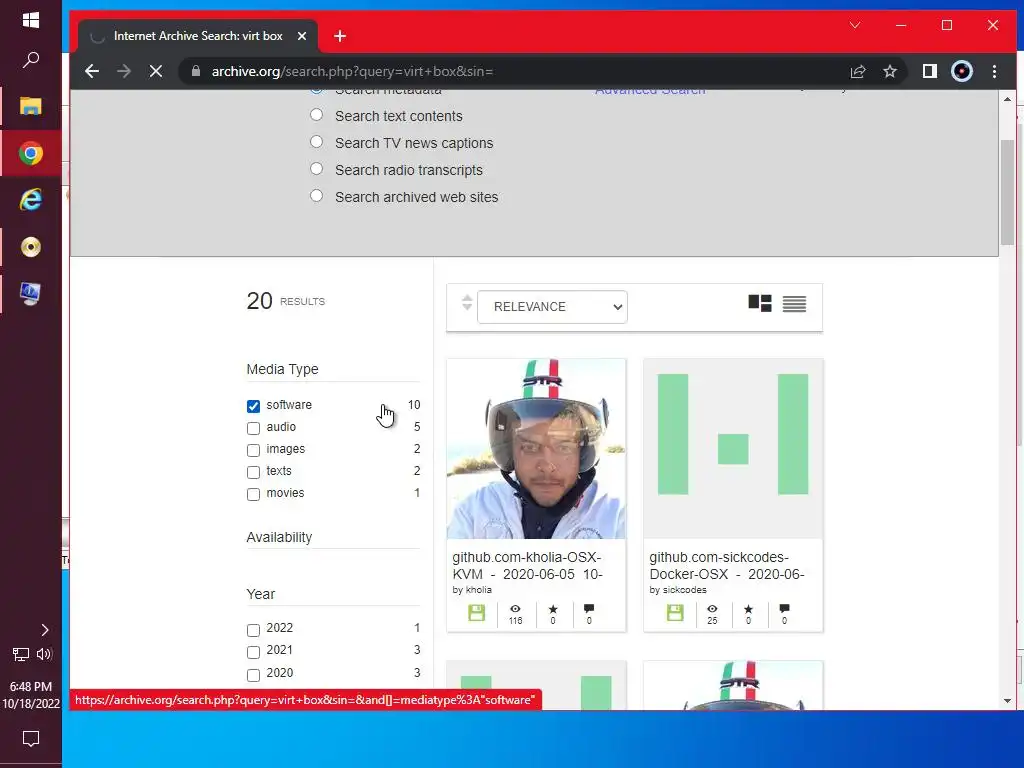The width and height of the screenshot is (1024, 768).
Task: Click the address bar URL
Action: pos(352,71)
